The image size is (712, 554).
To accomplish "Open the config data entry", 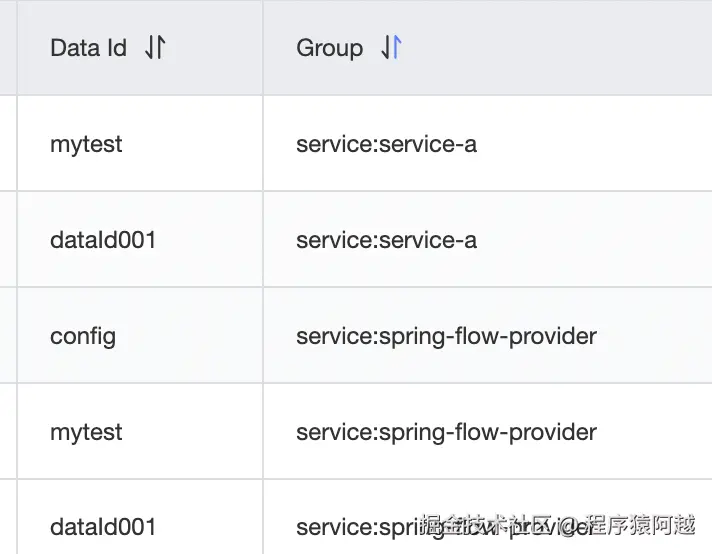I will 83,336.
